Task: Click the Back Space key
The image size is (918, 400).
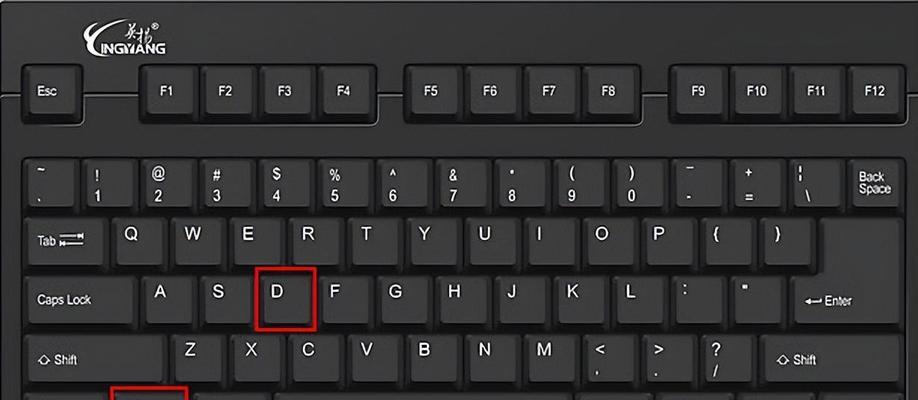Action: [875, 184]
